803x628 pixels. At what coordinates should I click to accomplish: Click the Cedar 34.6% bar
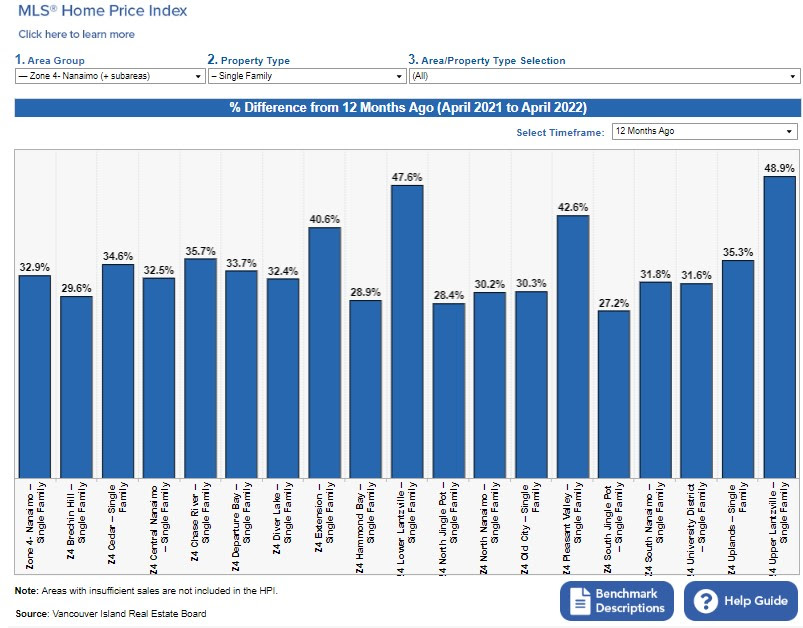118,370
